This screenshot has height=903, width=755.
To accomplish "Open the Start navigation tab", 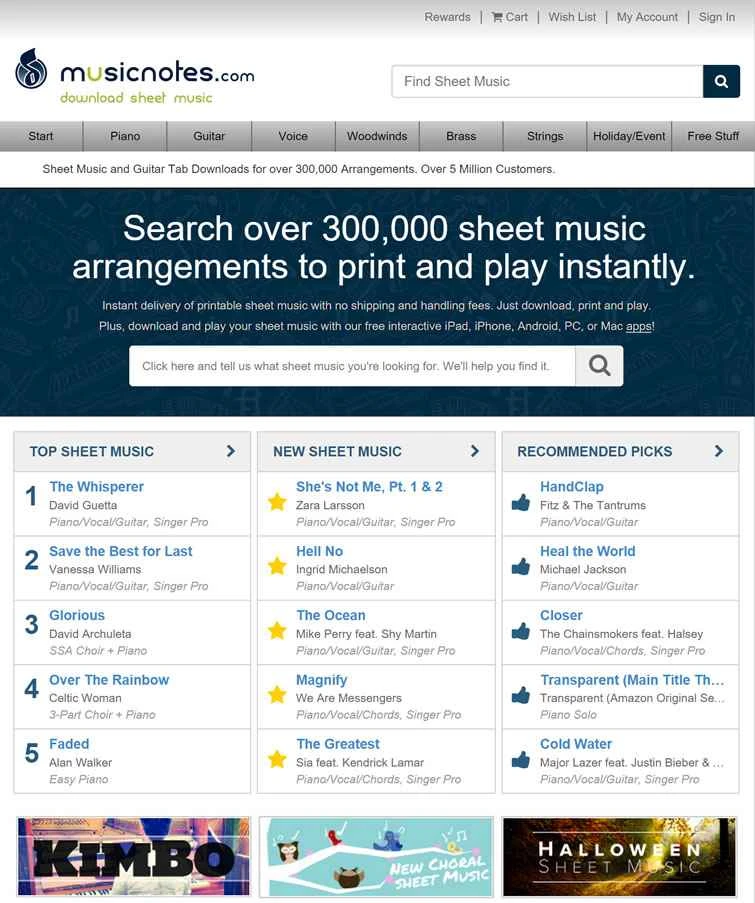I will [41, 136].
